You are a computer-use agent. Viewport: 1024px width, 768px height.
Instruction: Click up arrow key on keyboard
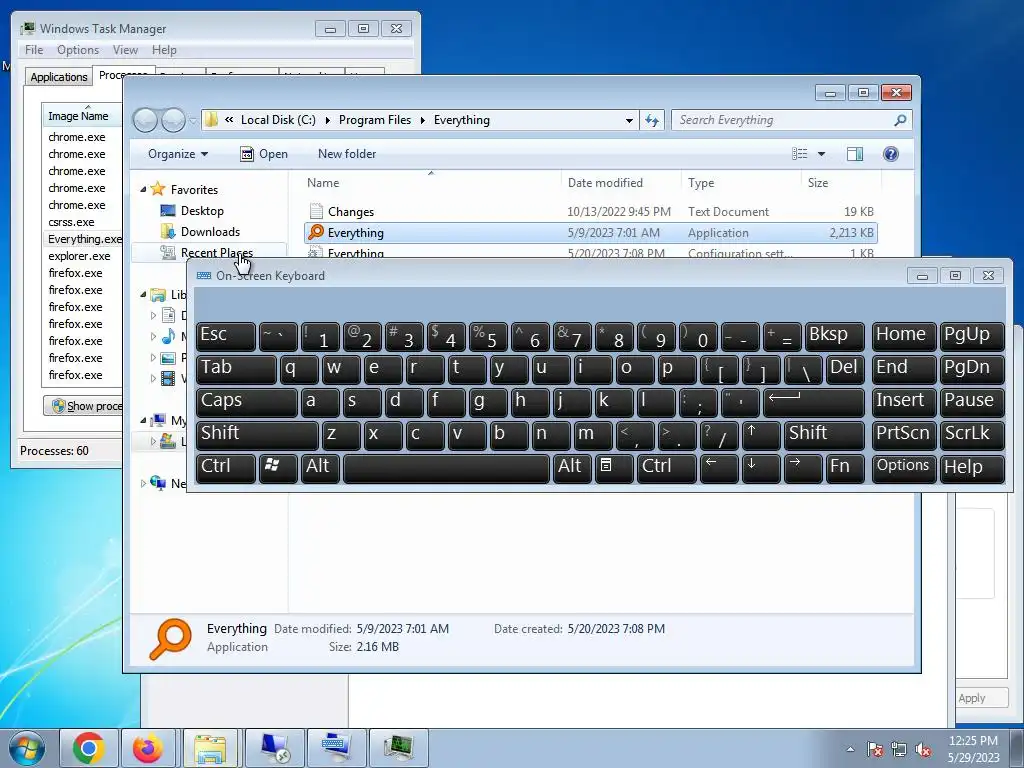point(761,435)
